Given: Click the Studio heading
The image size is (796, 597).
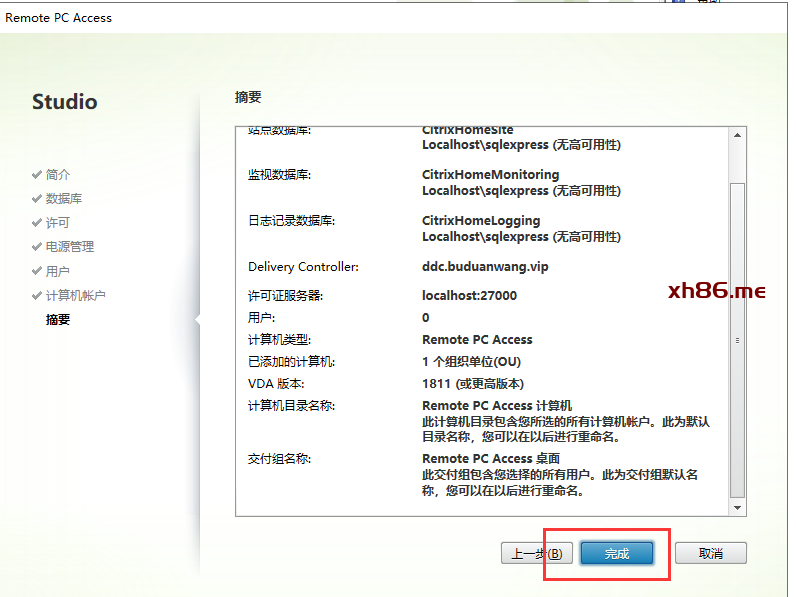Looking at the screenshot, I should pos(64,102).
